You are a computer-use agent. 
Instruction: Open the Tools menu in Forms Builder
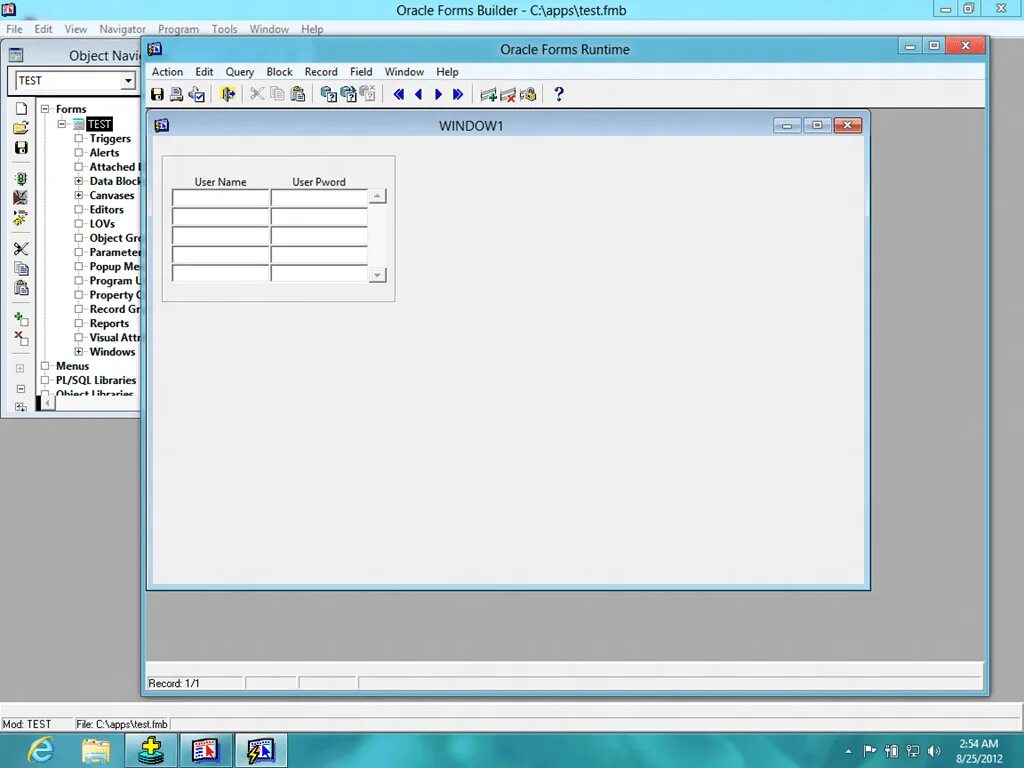click(224, 29)
